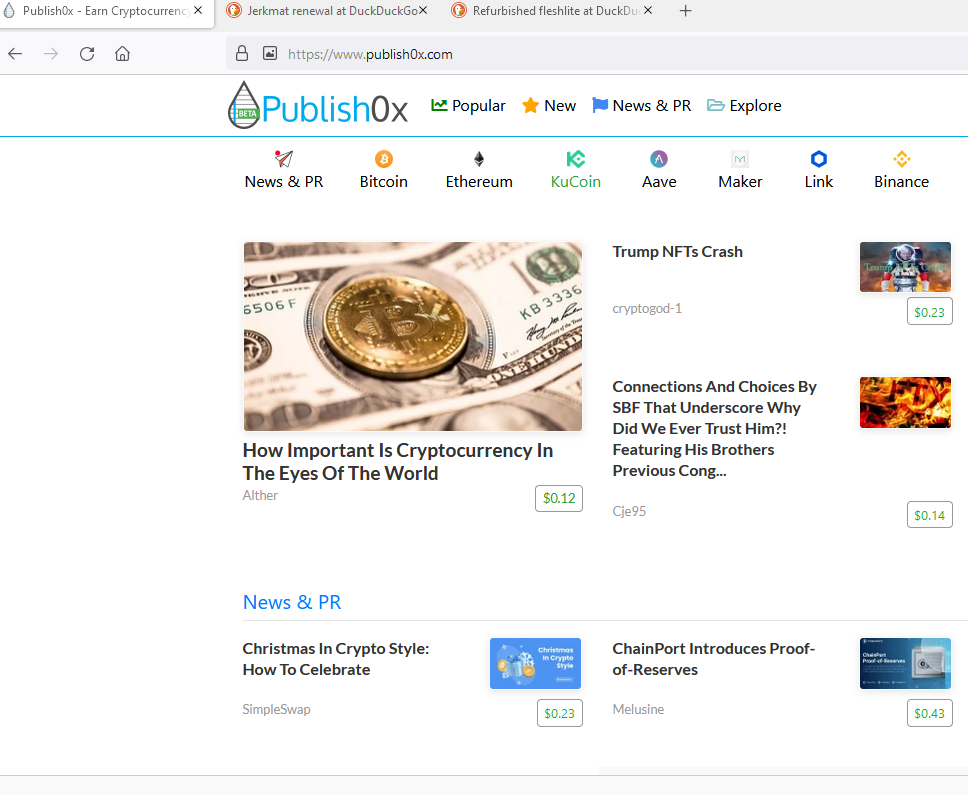The width and height of the screenshot is (968, 795).
Task: Click the $0.23 badge under Trump NFTs thumbnail
Action: [x=929, y=312]
